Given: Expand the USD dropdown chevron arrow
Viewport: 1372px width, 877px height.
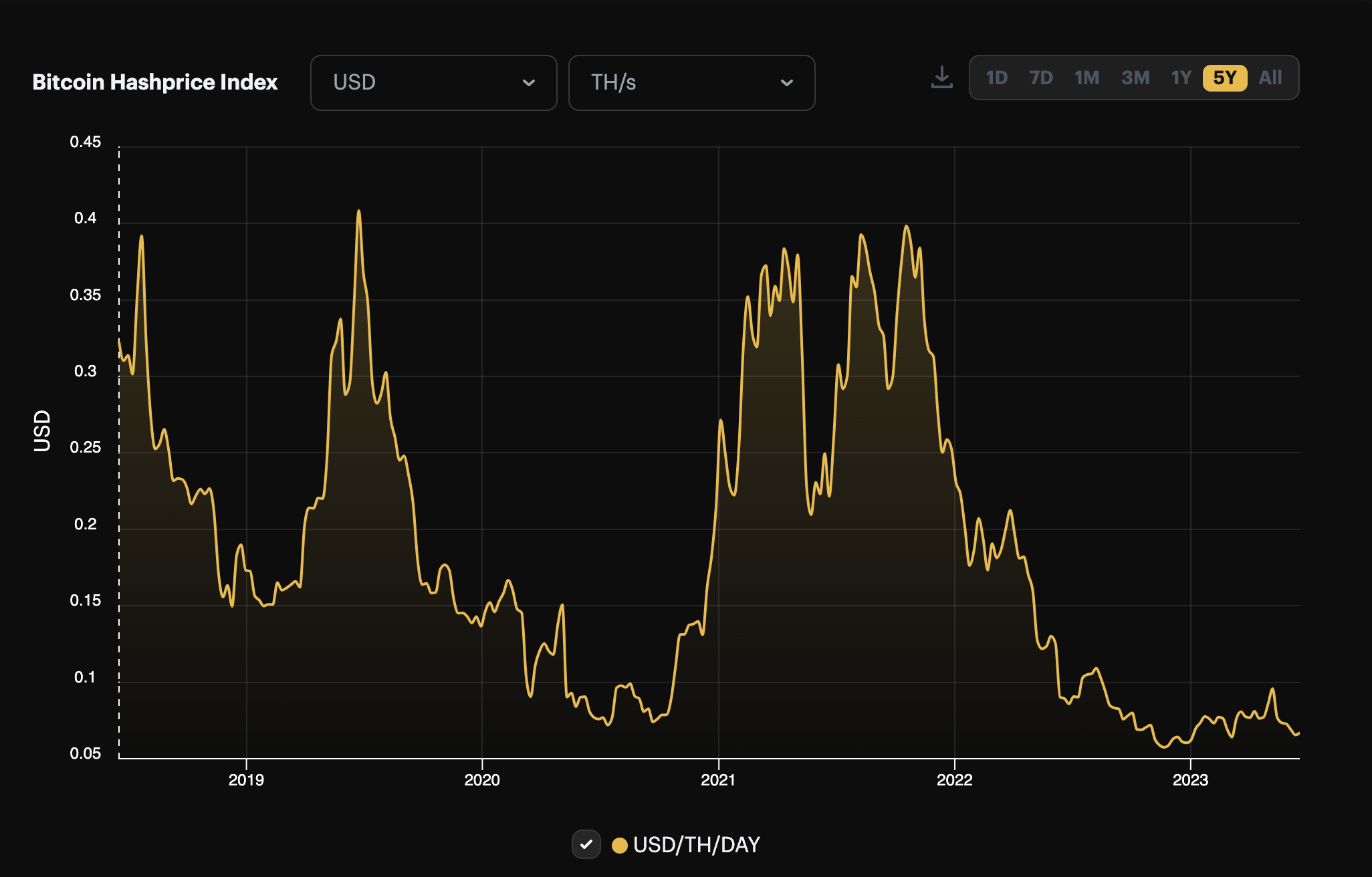Looking at the screenshot, I should tap(529, 83).
